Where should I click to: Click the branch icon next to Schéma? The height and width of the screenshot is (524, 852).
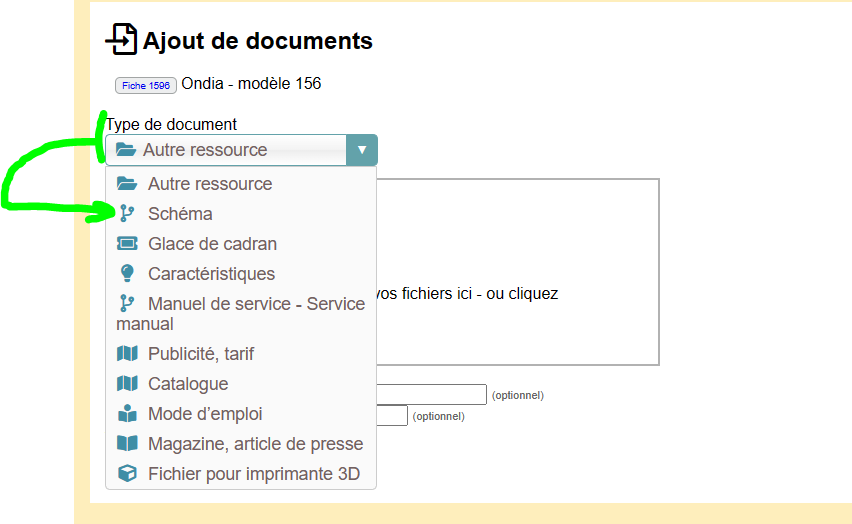[x=126, y=214]
